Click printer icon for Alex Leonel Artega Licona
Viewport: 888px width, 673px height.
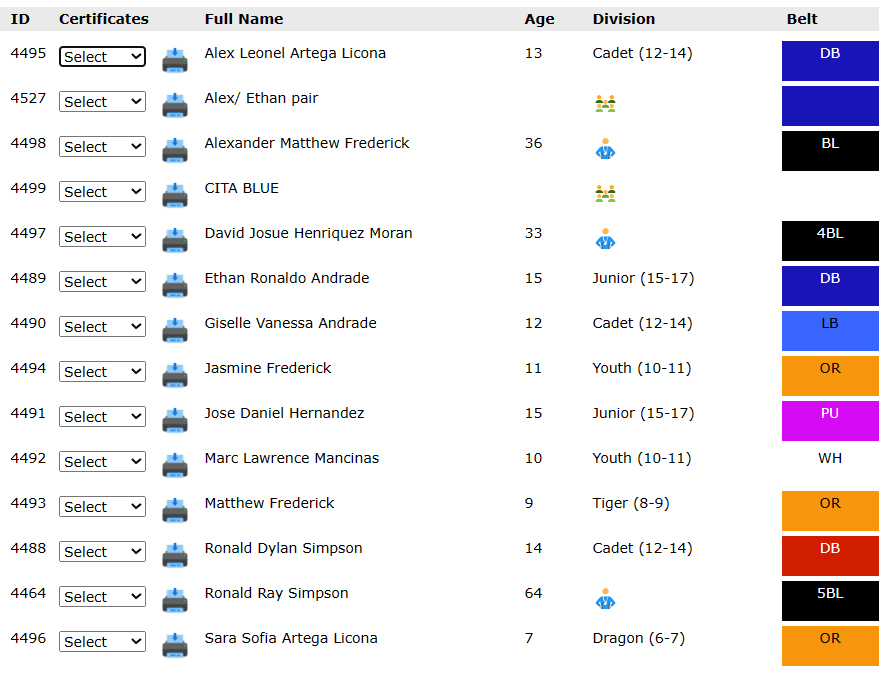(x=175, y=59)
